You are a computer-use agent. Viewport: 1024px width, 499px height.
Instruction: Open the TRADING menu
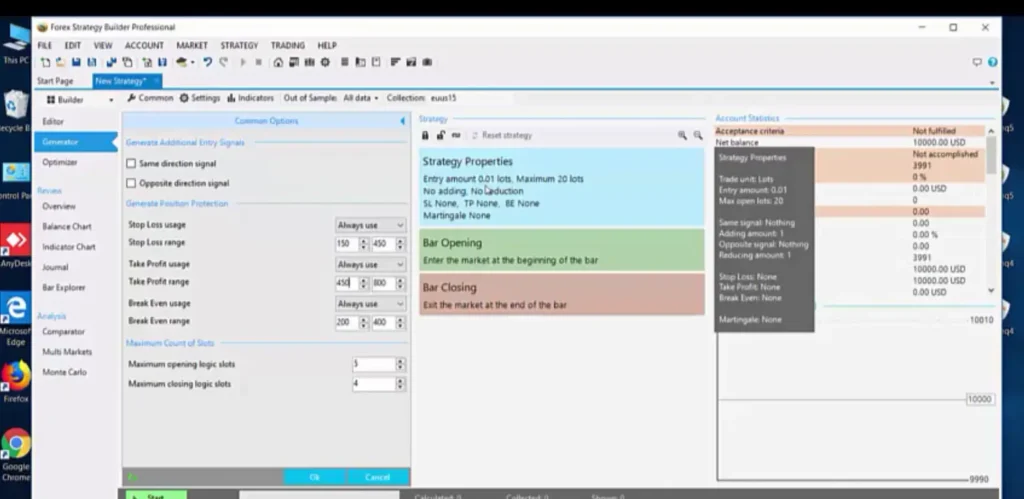coord(288,46)
